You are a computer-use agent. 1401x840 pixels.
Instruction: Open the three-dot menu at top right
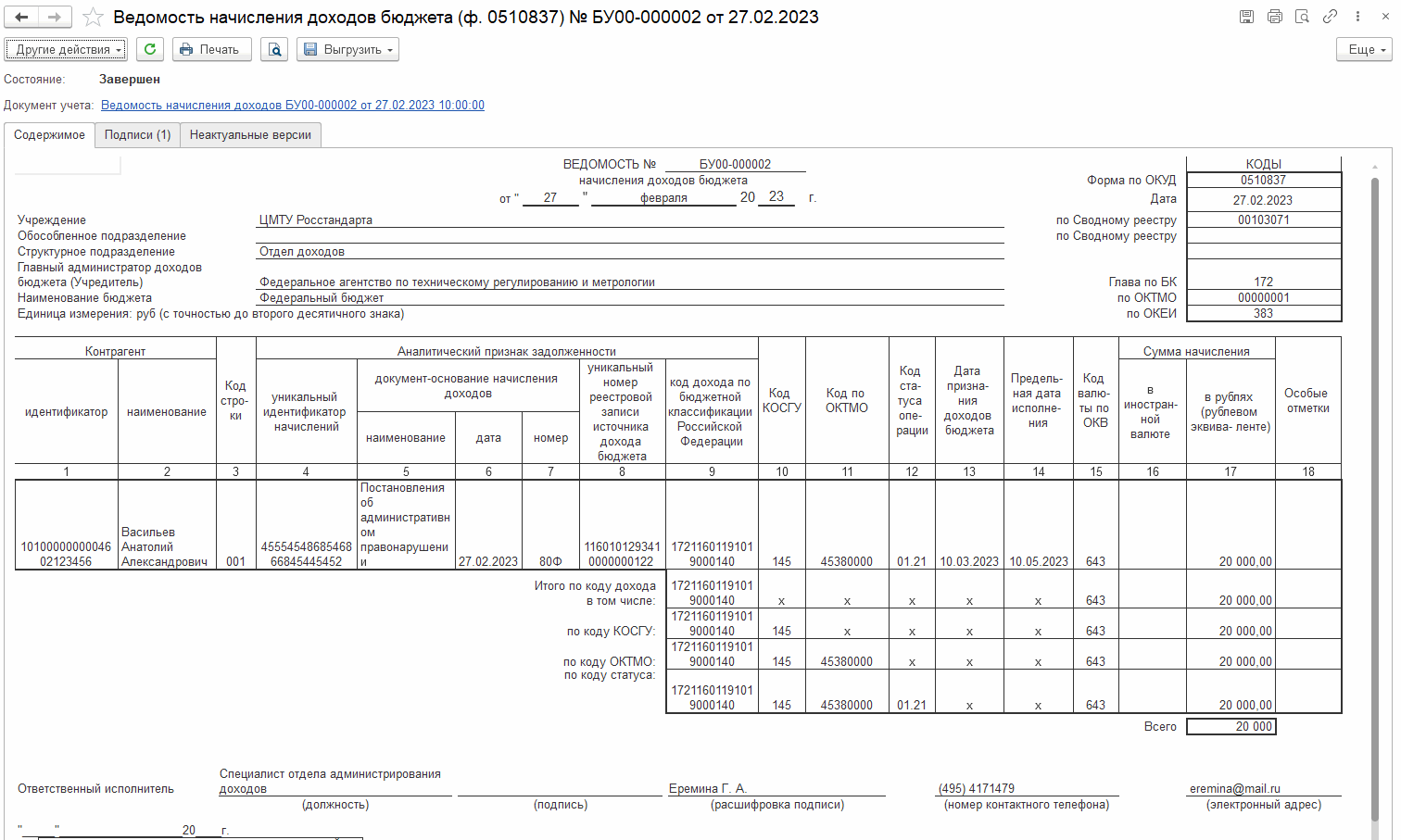point(1357,17)
